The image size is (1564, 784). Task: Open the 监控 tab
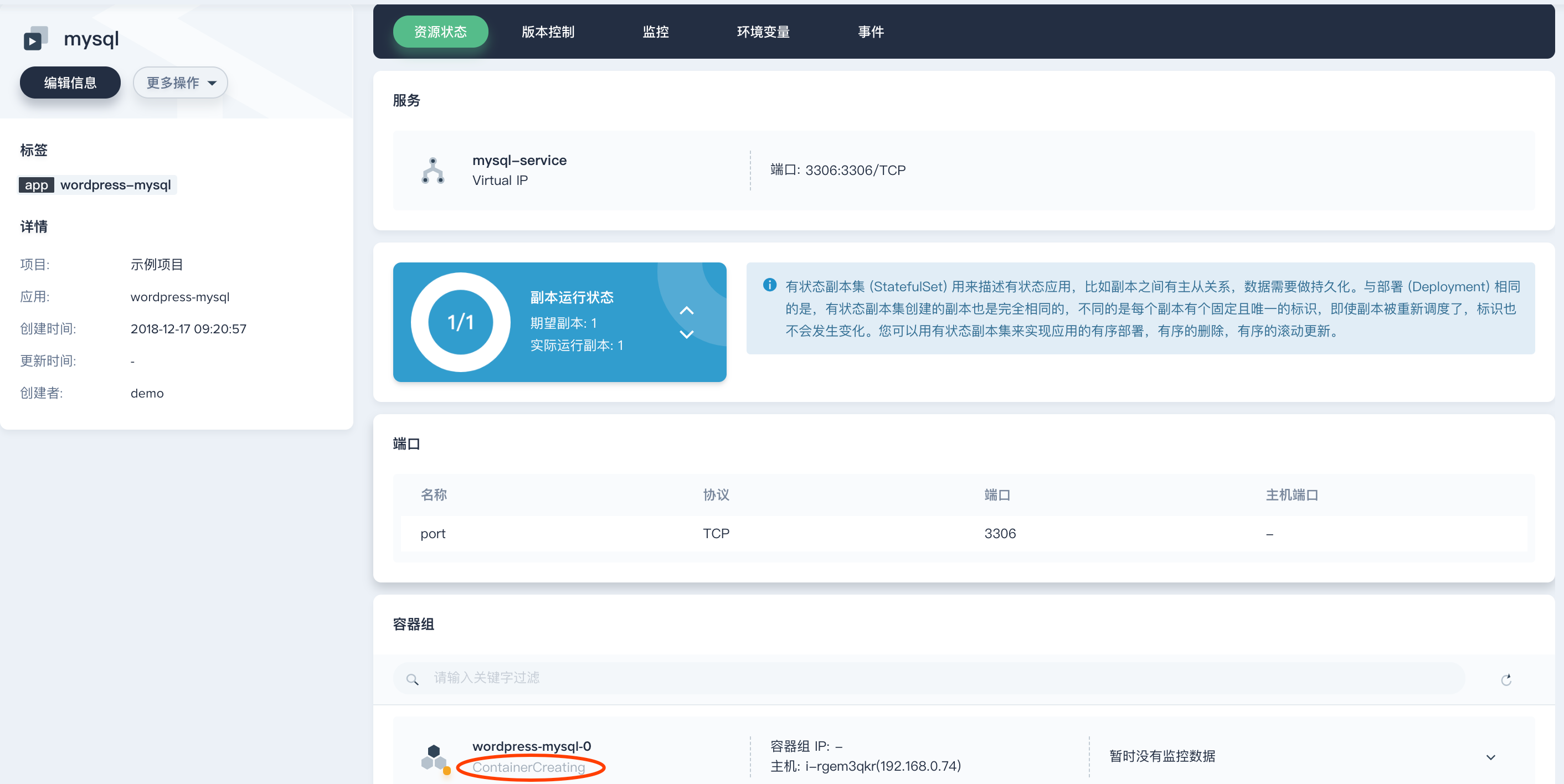coord(655,32)
